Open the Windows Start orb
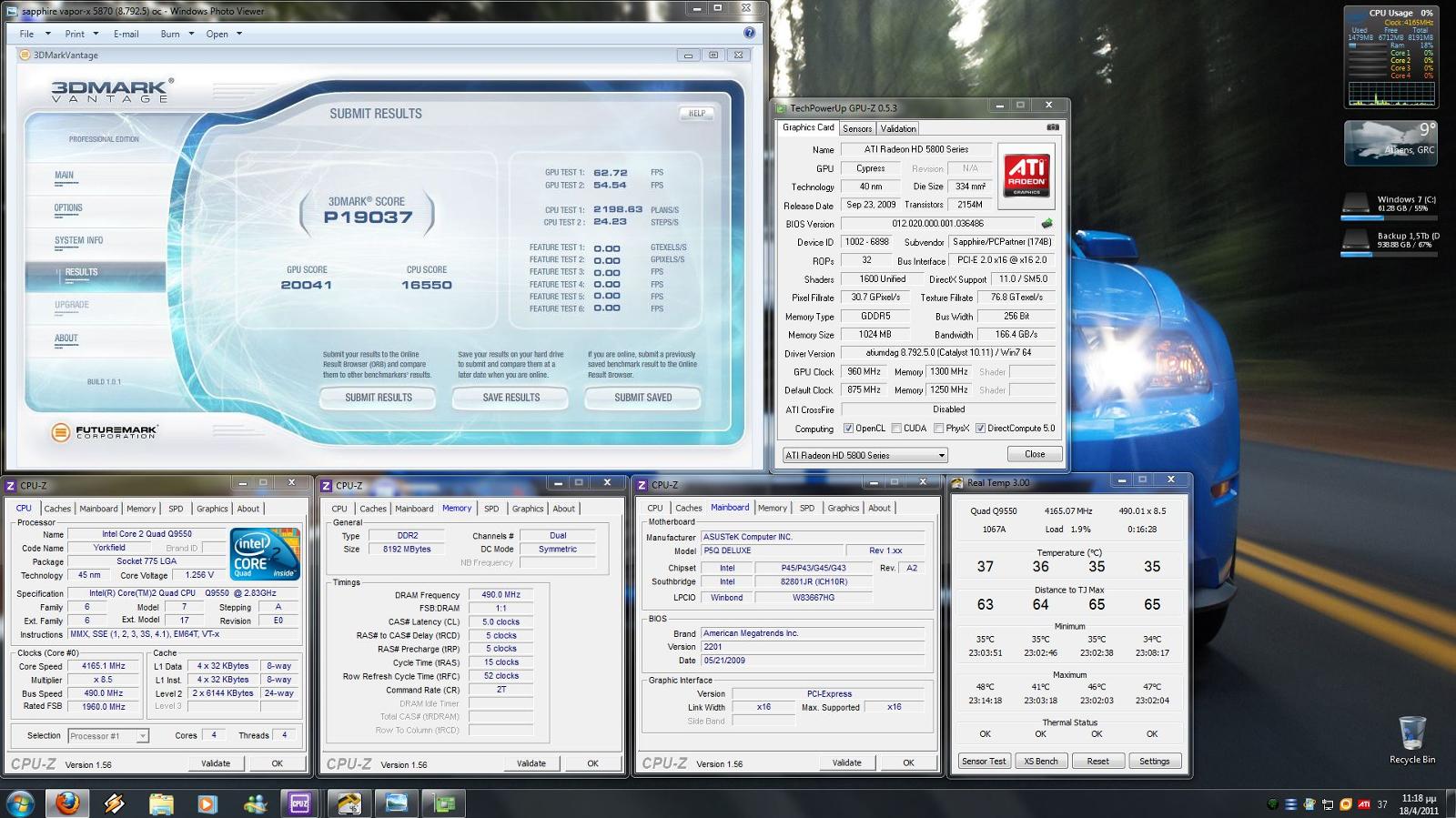 [20, 803]
